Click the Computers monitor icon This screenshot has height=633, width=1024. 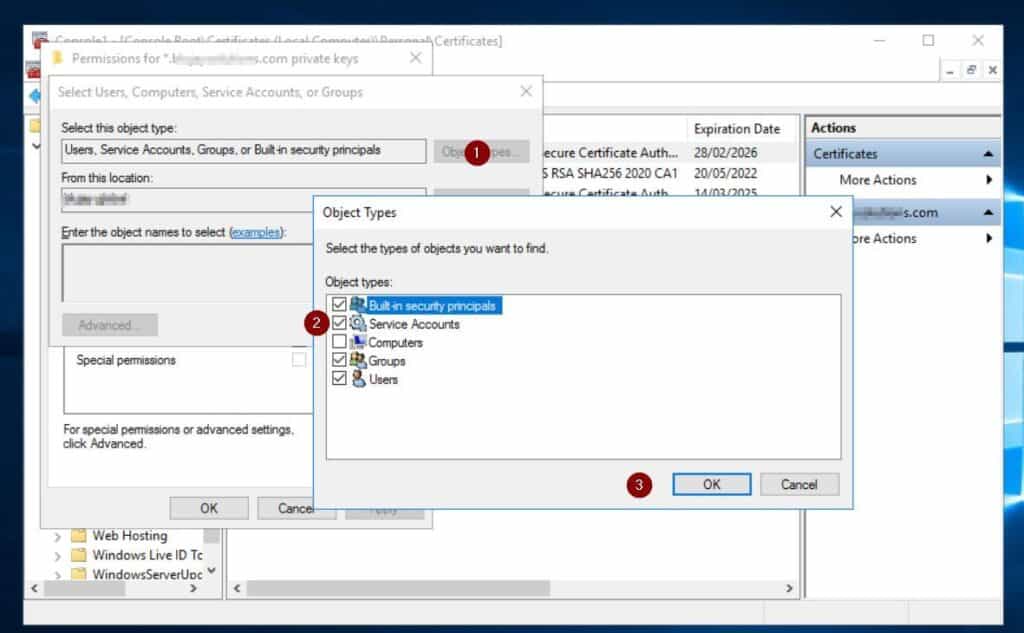[358, 341]
